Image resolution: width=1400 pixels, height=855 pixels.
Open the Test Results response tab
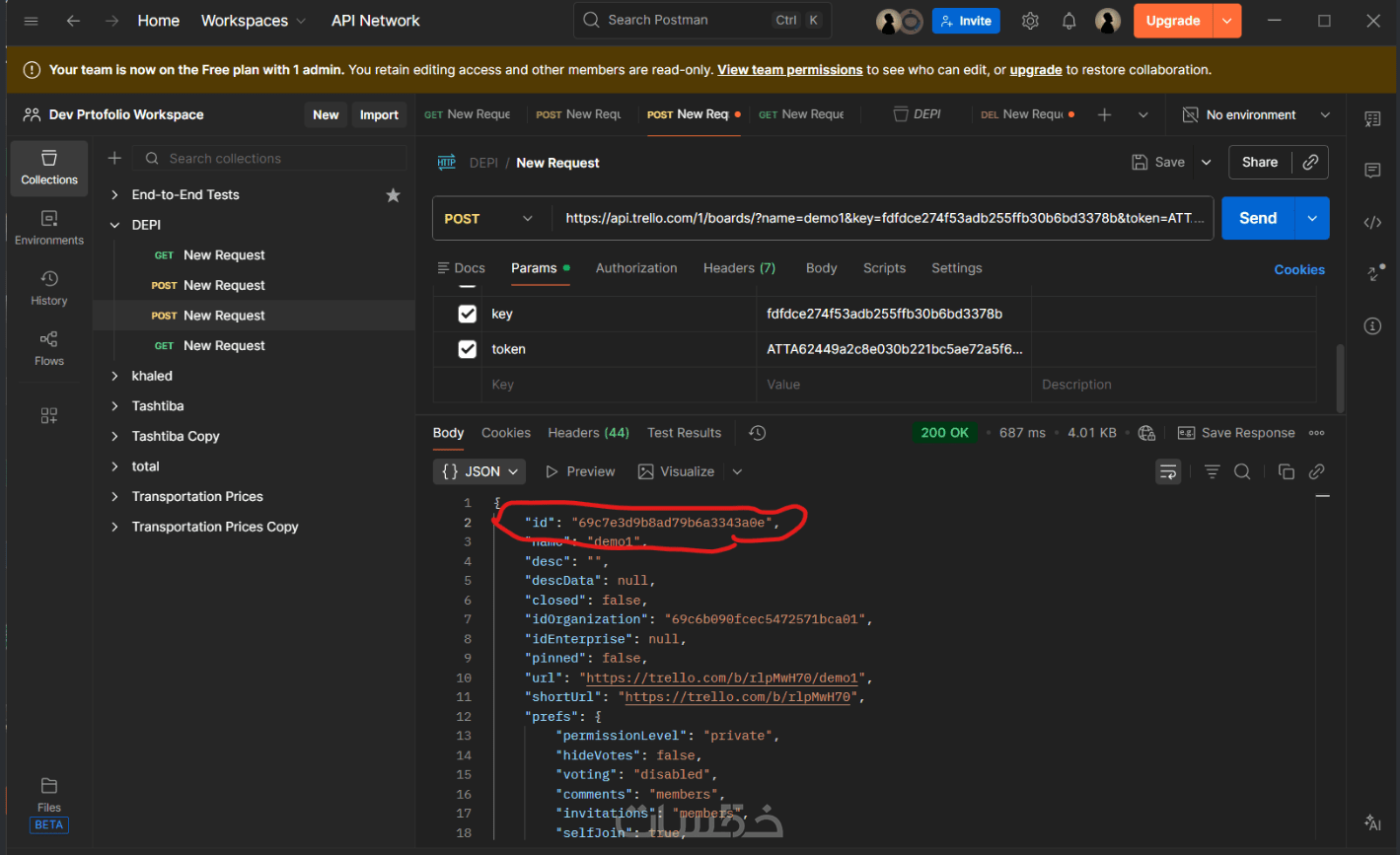pos(684,433)
